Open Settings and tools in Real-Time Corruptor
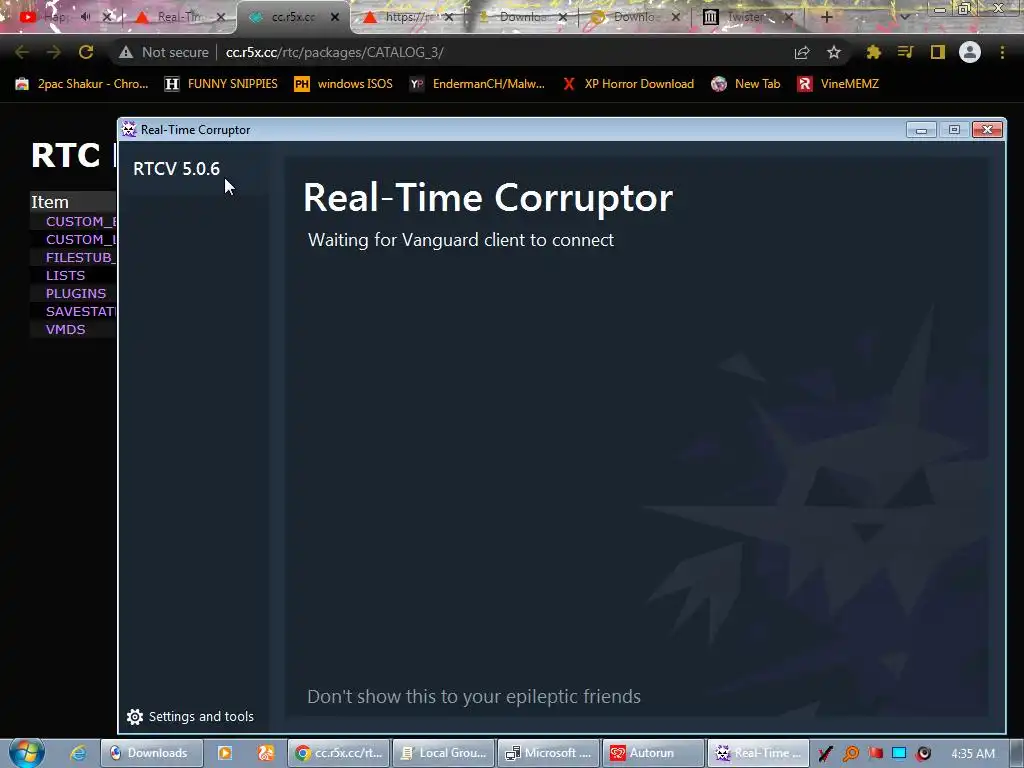The height and width of the screenshot is (768, 1024). (x=190, y=716)
